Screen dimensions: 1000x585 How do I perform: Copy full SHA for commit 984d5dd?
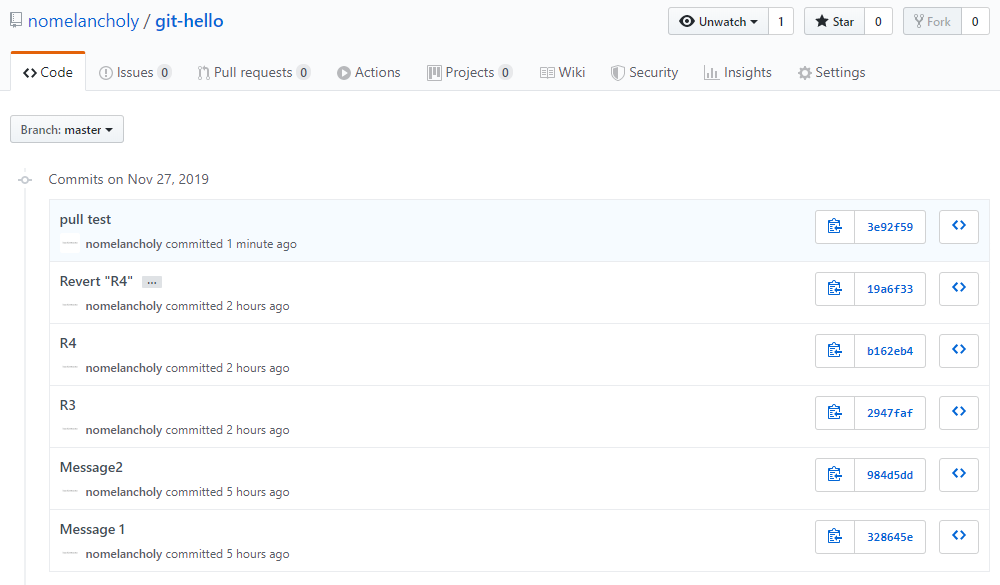click(x=835, y=475)
